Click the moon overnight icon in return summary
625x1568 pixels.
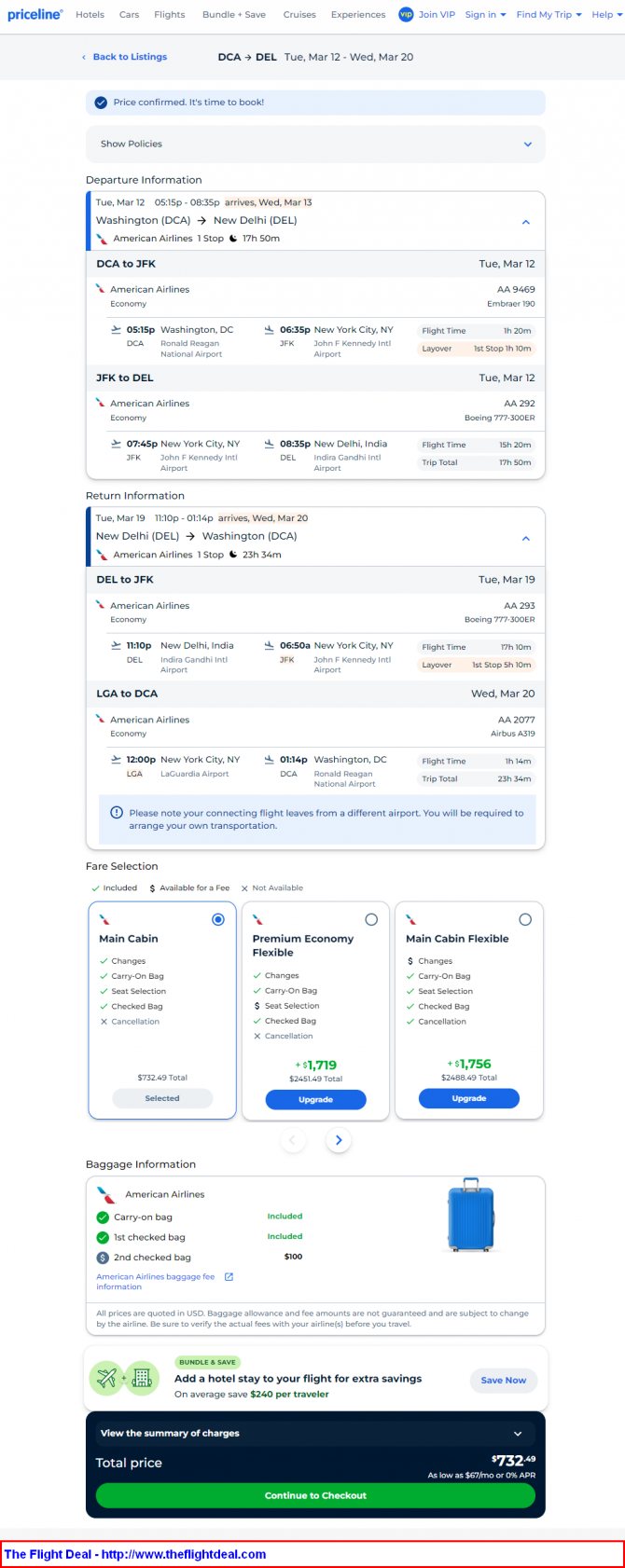233,555
